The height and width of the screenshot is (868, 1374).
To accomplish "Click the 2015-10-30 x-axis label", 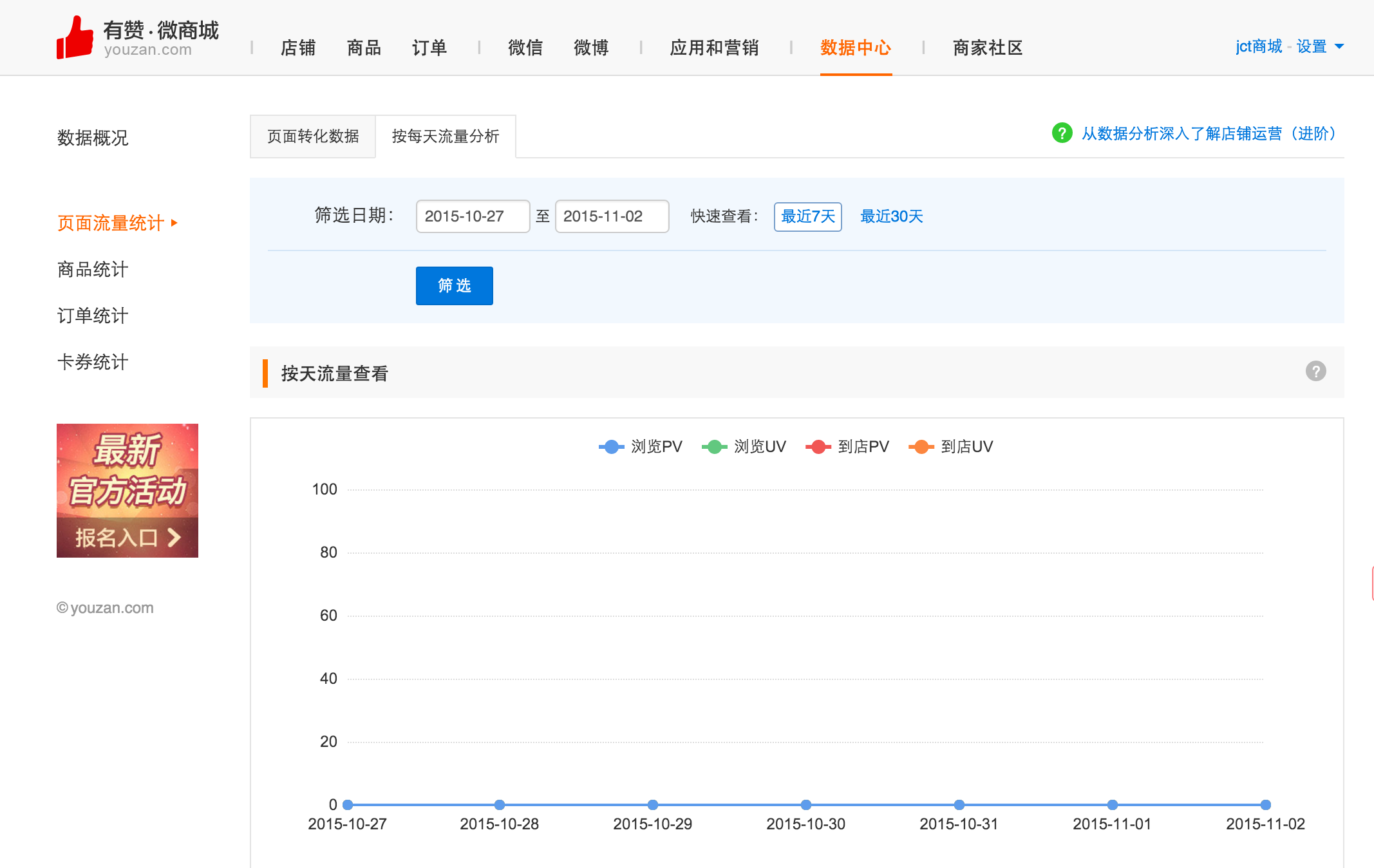I will pos(805,824).
